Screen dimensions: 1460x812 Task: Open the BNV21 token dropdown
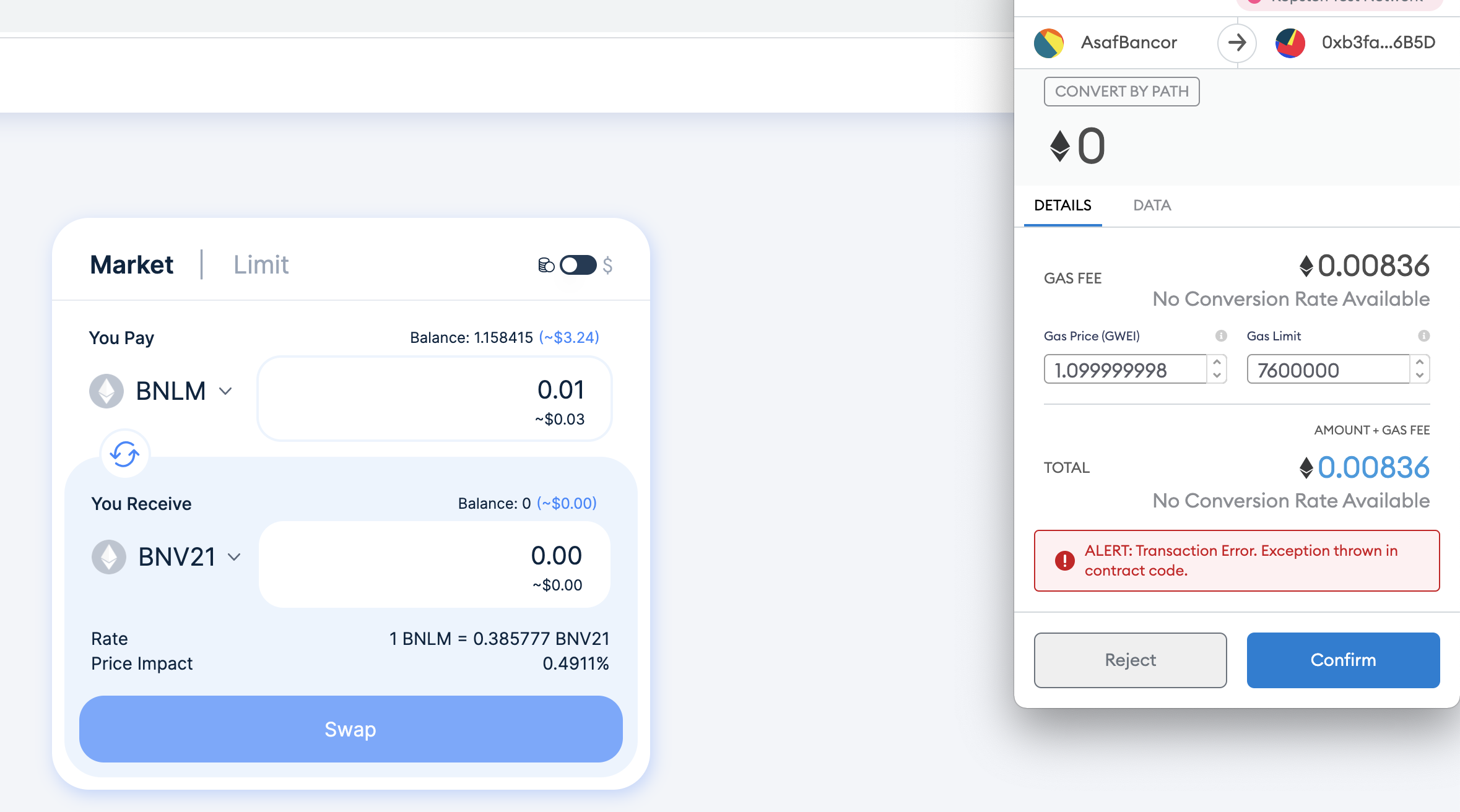(234, 557)
